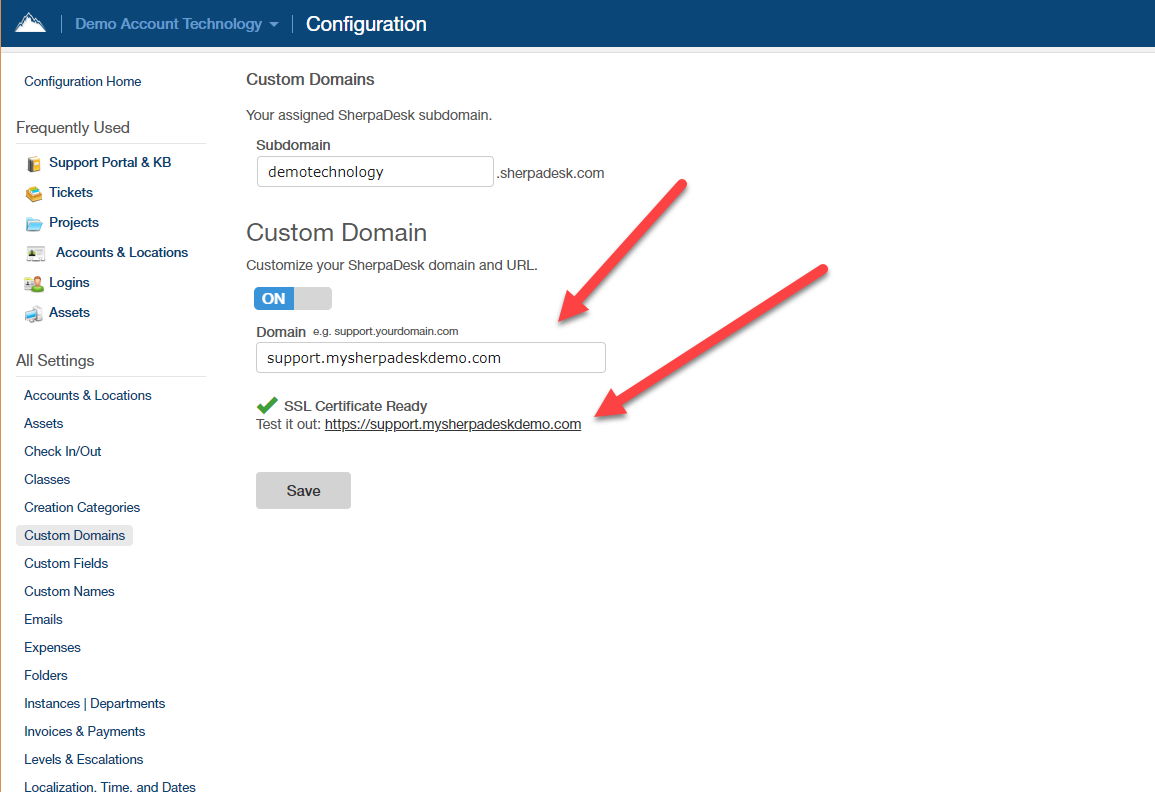Screen dimensions: 1155x792
Task: Open Custom Domains from All Settings
Action: click(x=74, y=535)
